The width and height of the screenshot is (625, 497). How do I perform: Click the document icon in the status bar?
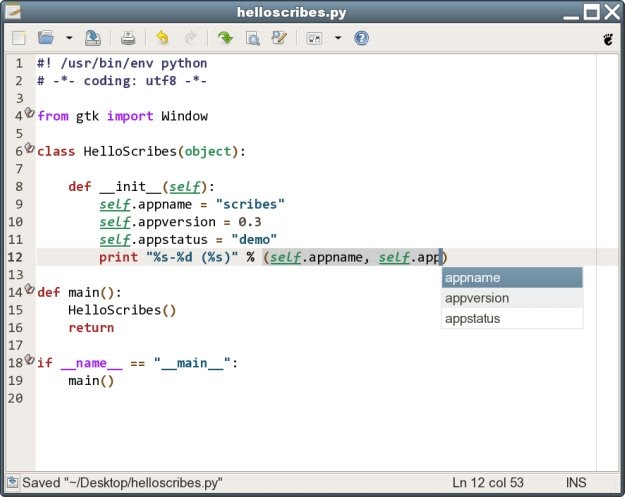point(12,482)
